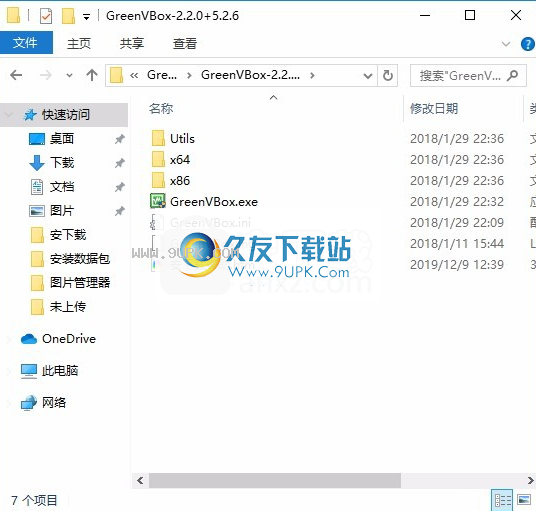
Task: Customize quick access toolbar dropdown arrow
Action: 86,16
